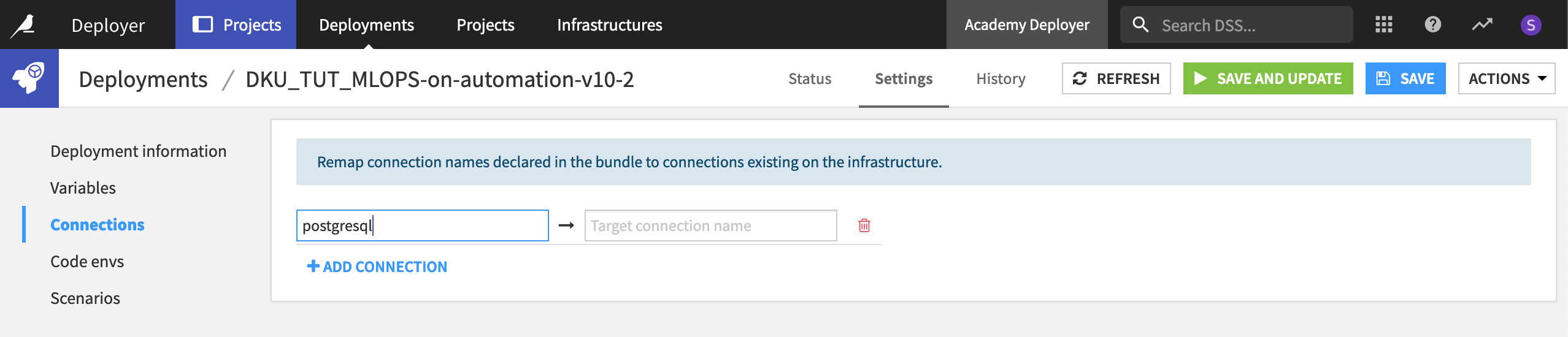
Task: Focus the Target connection name field
Action: [711, 225]
